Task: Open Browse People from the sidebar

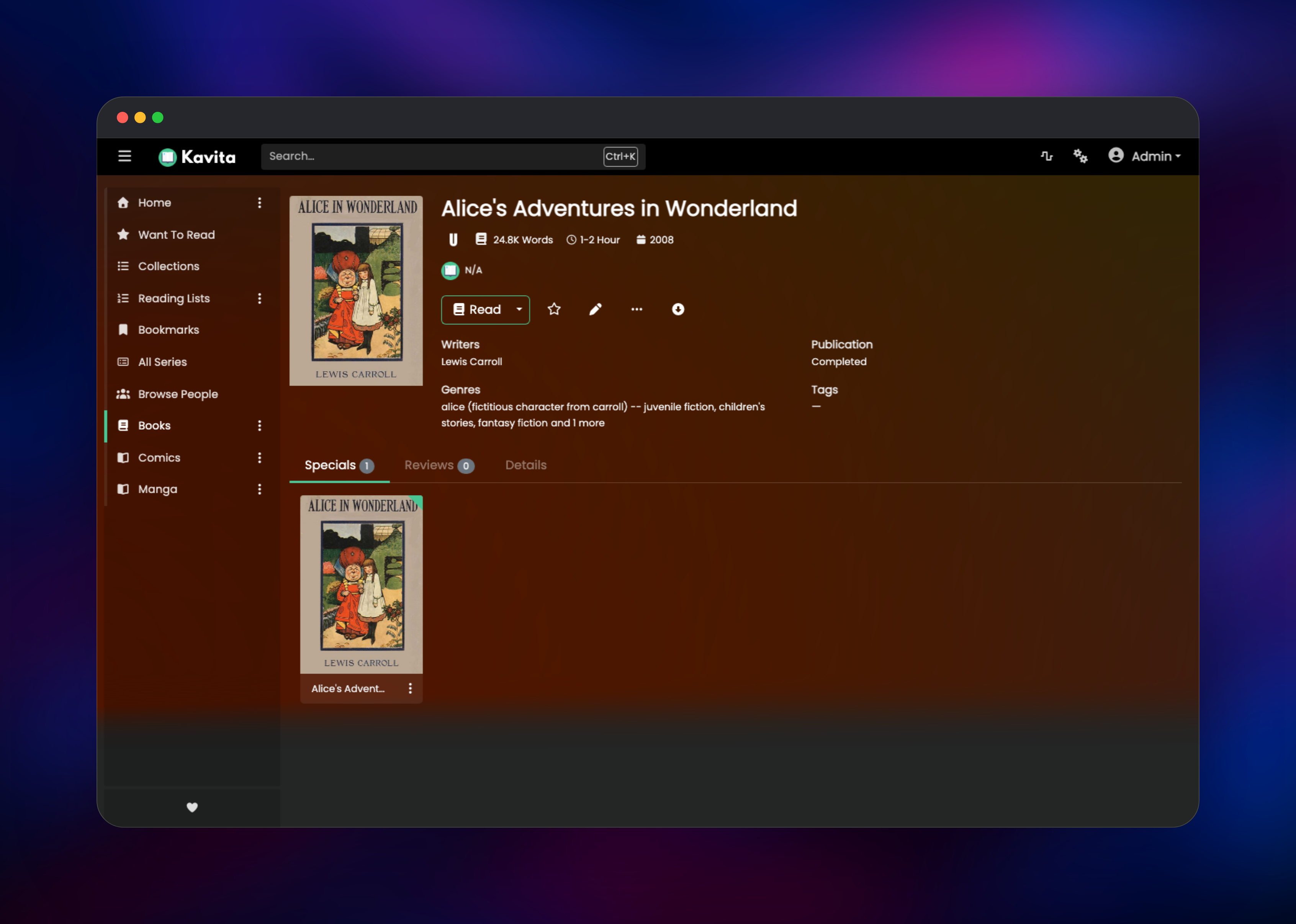Action: pos(178,394)
